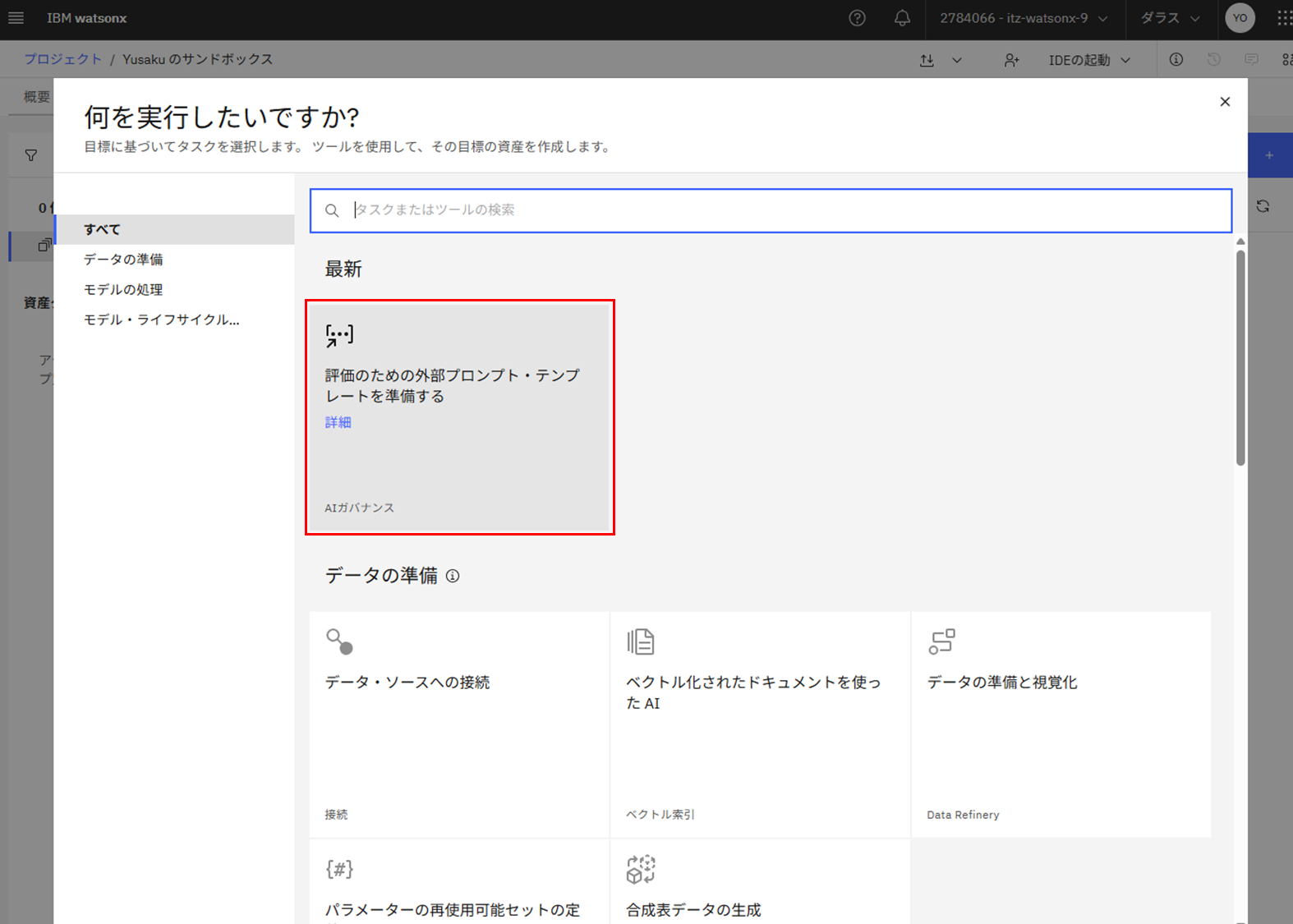Open the ダラス region dropdown
Screen dimensions: 1293x924
point(1170,18)
